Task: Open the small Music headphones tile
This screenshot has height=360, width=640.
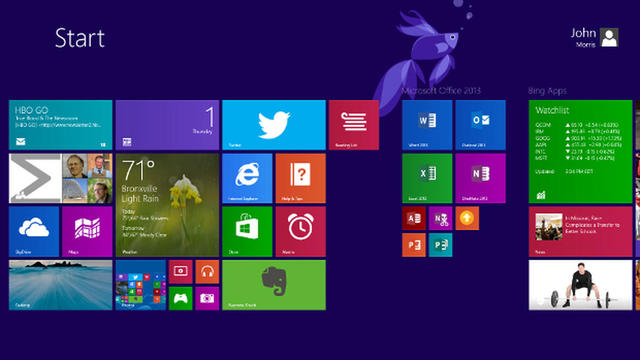Action: click(x=207, y=271)
